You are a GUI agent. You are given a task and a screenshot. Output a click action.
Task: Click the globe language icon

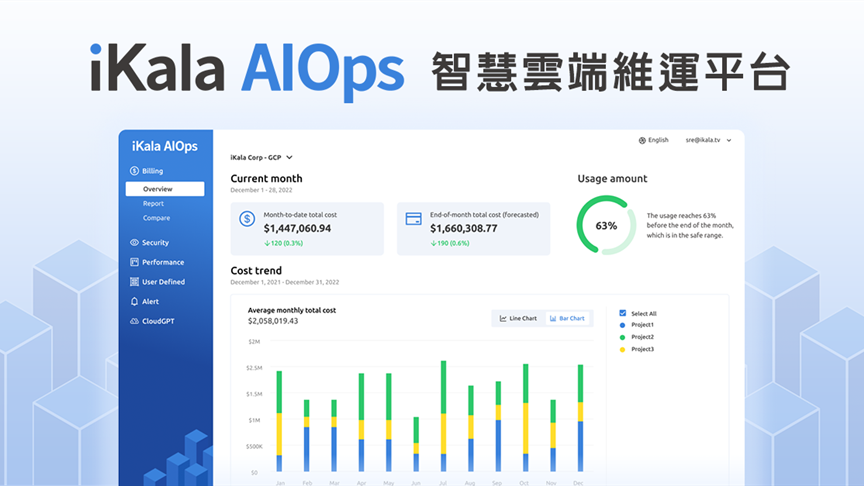(642, 141)
